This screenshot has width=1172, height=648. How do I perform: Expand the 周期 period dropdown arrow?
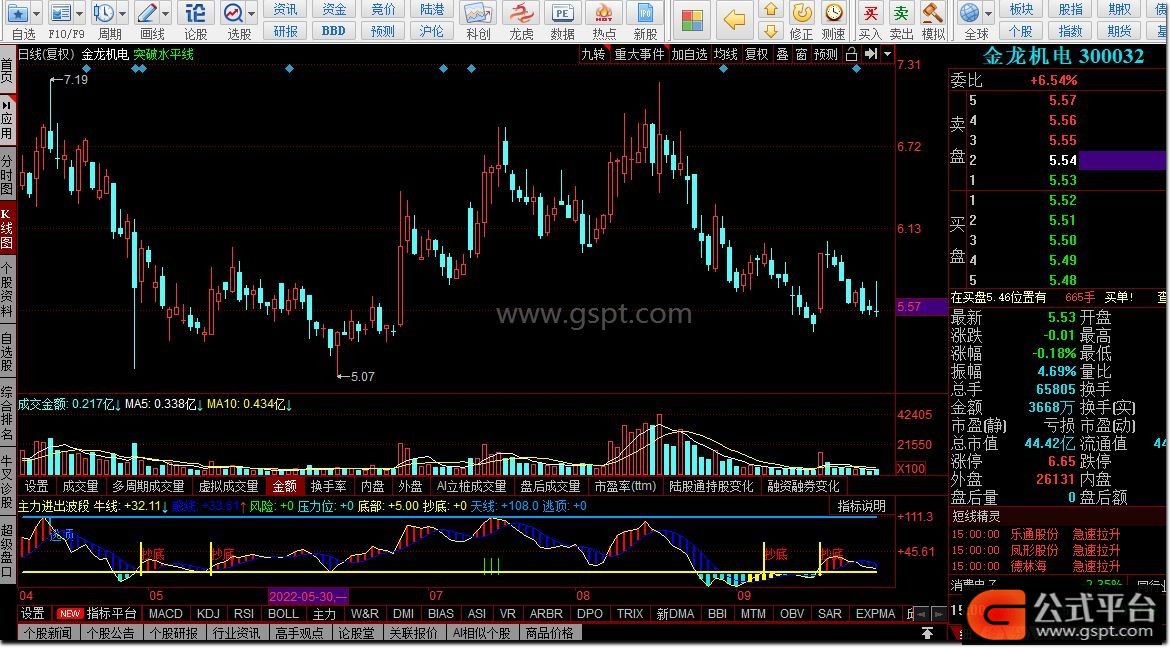(123, 13)
